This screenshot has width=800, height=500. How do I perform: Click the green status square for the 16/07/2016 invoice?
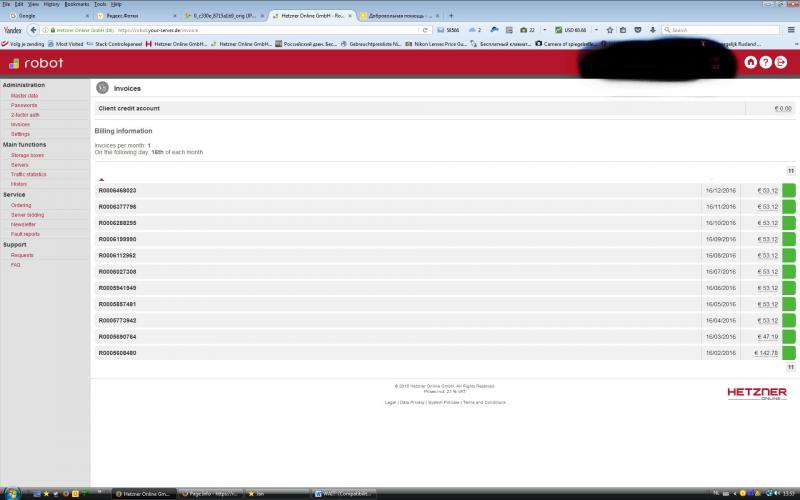[789, 271]
